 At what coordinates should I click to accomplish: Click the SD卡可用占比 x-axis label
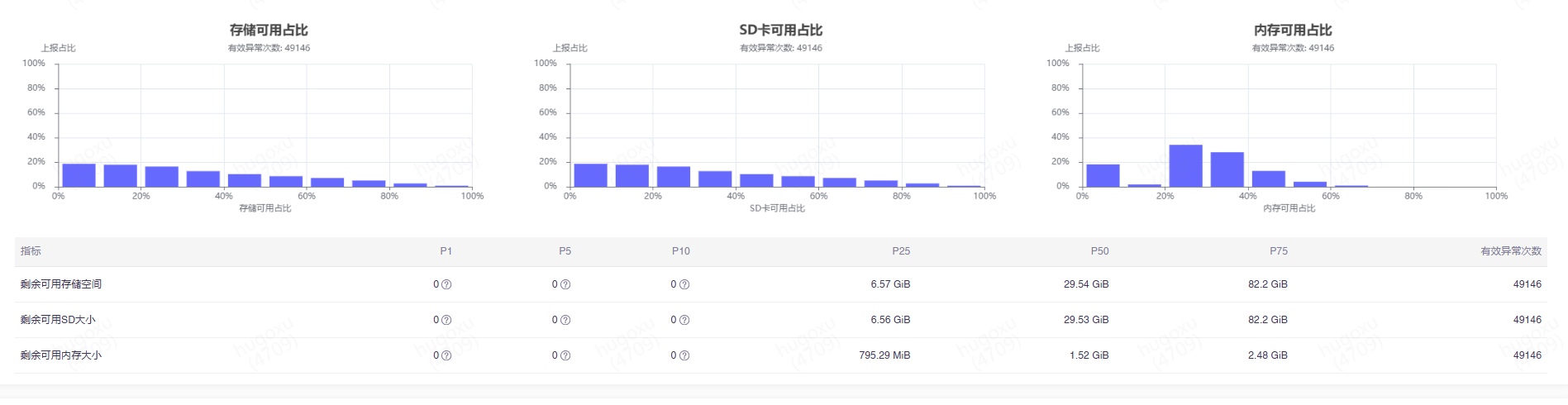point(777,208)
